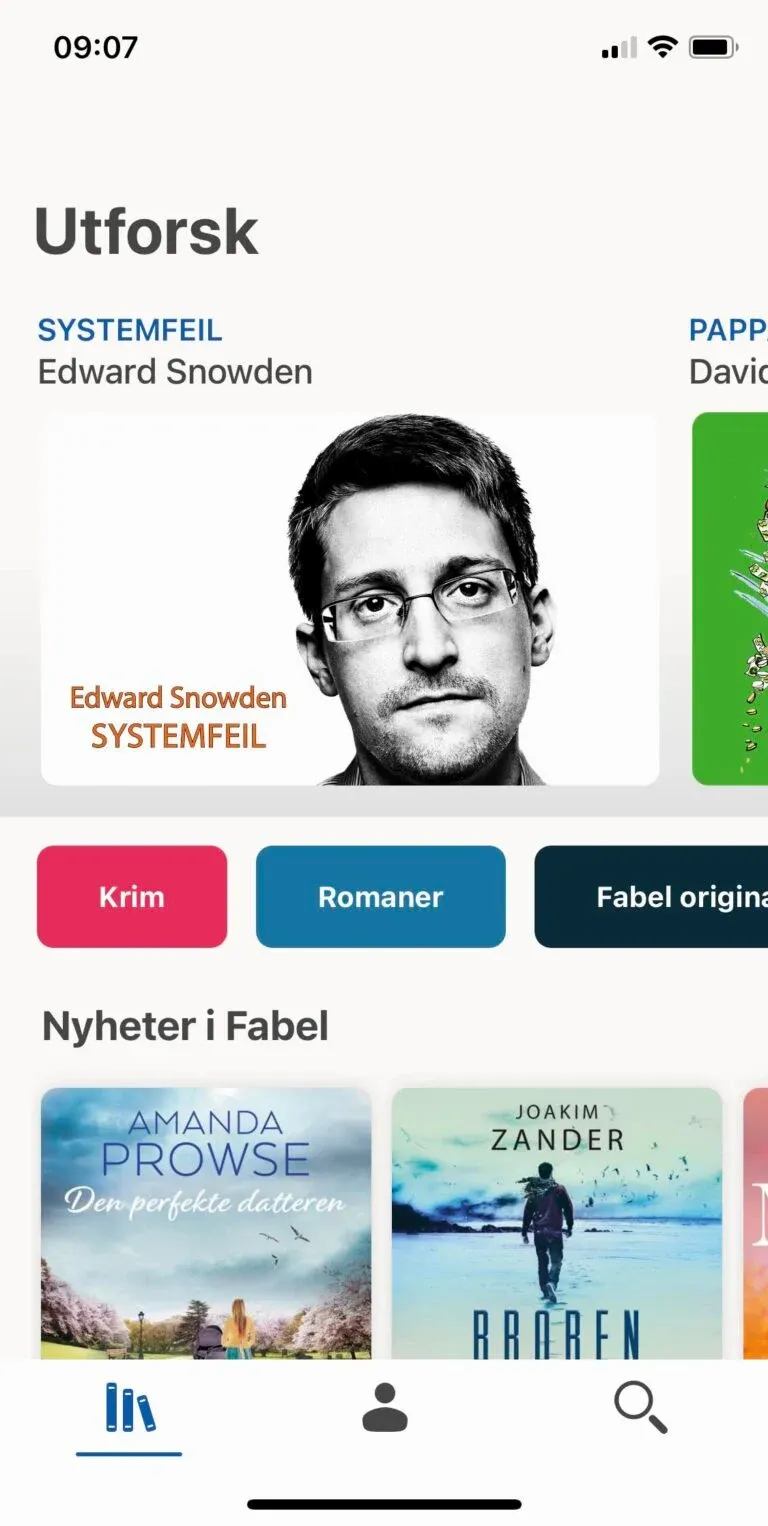Open the Fabel originals category button
Image resolution: width=768 pixels, height=1526 pixels.
pyautogui.click(x=651, y=897)
